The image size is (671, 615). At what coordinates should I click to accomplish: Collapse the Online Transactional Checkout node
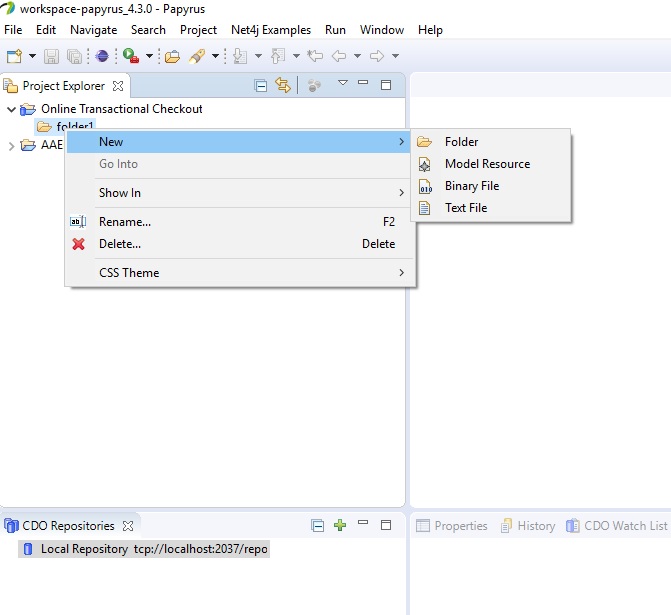12,110
